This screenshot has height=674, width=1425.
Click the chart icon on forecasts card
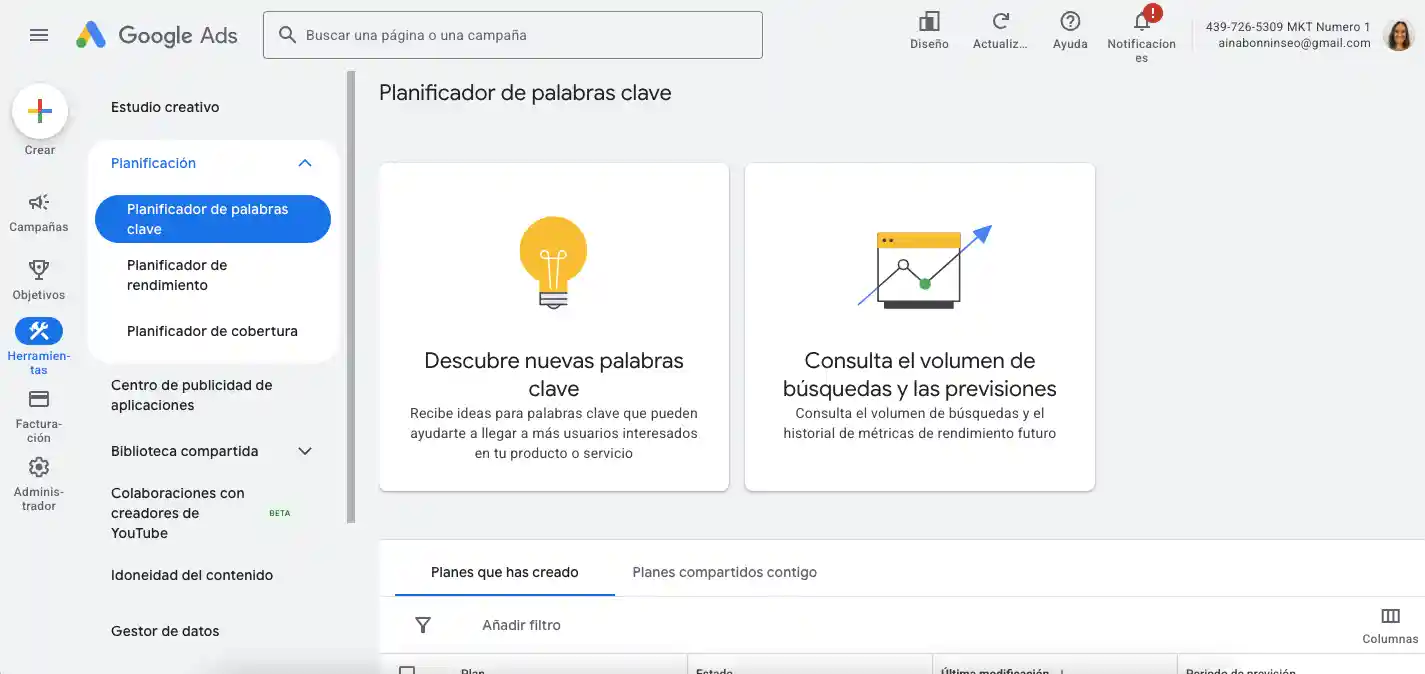(925, 266)
